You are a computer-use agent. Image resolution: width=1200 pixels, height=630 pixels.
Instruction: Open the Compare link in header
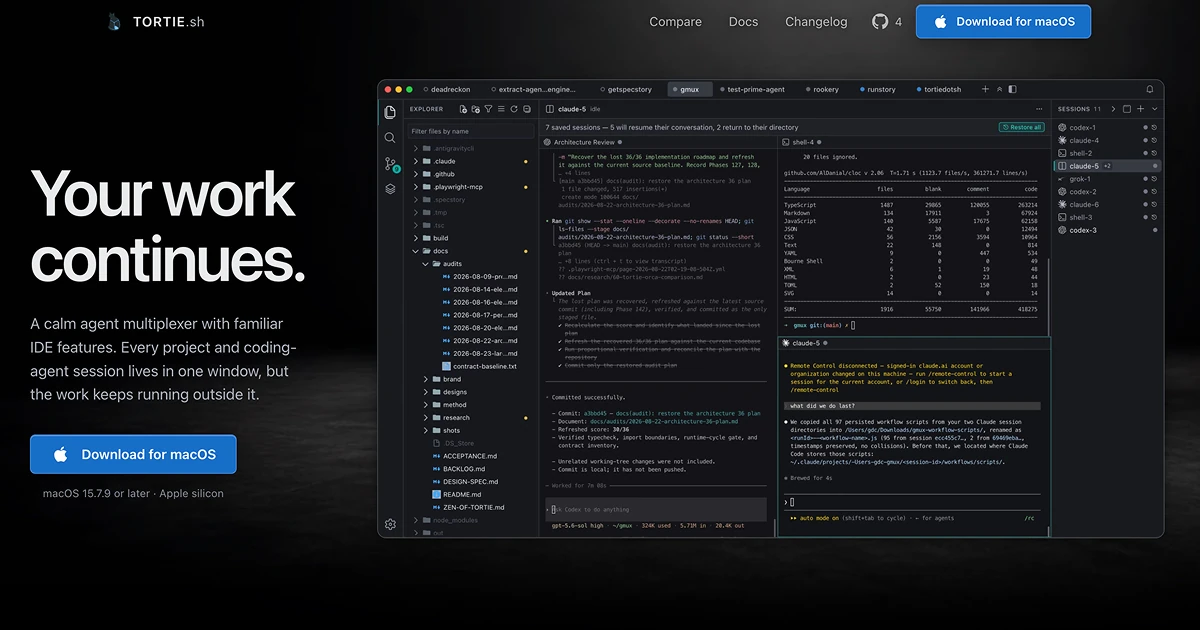click(x=675, y=21)
